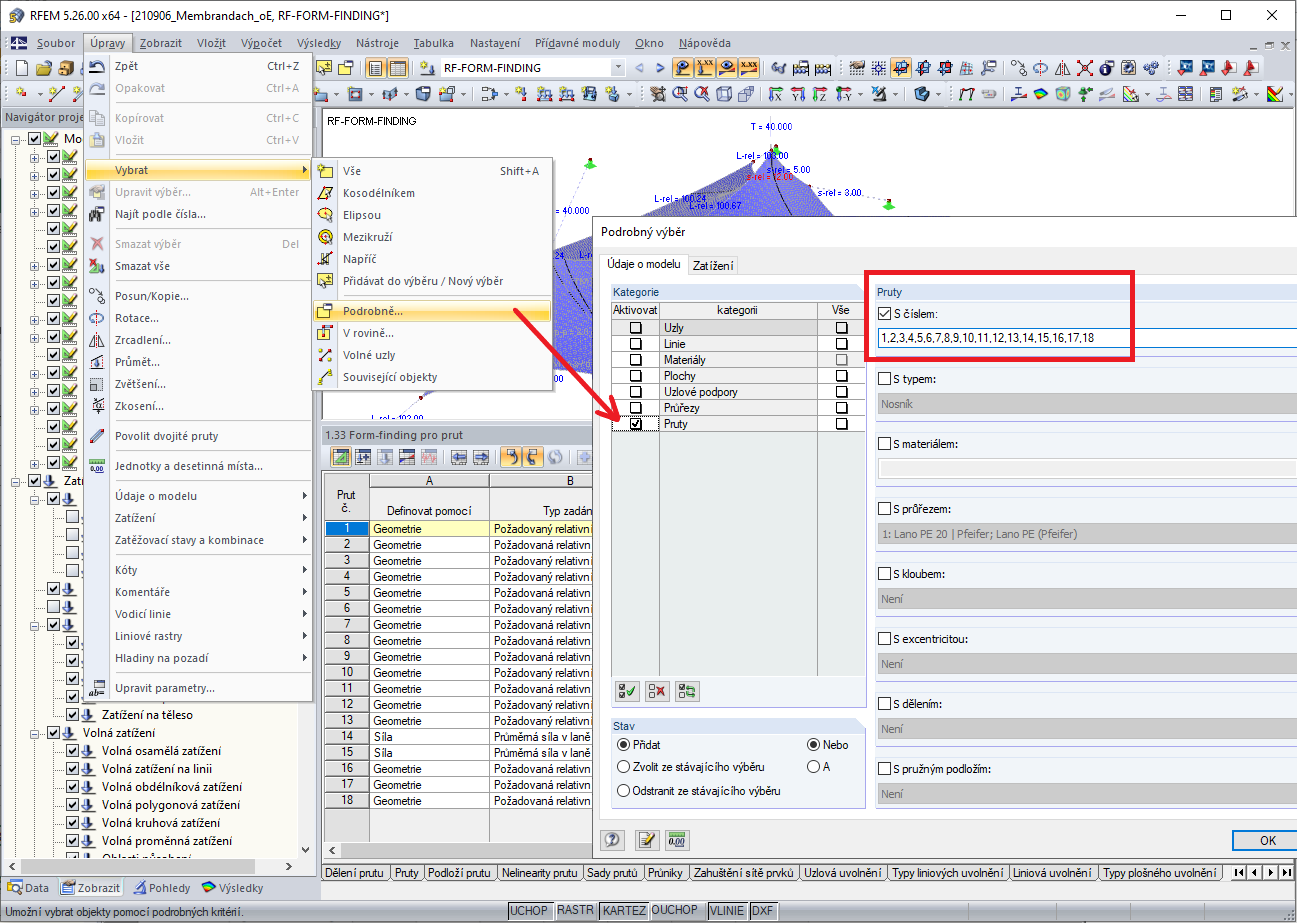1297x923 pixels.
Task: Click the mirror tool icon in top toolbar
Action: [x=1062, y=68]
